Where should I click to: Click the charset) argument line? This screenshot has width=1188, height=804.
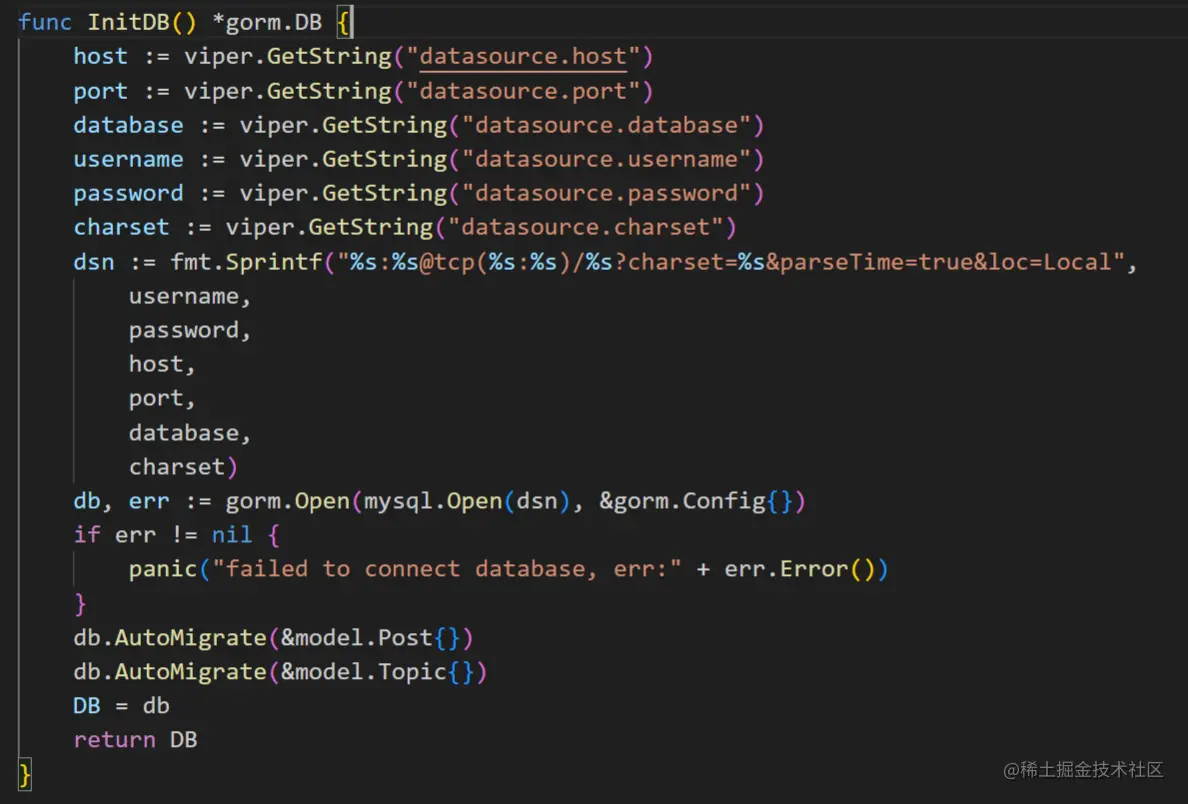[x=183, y=467]
